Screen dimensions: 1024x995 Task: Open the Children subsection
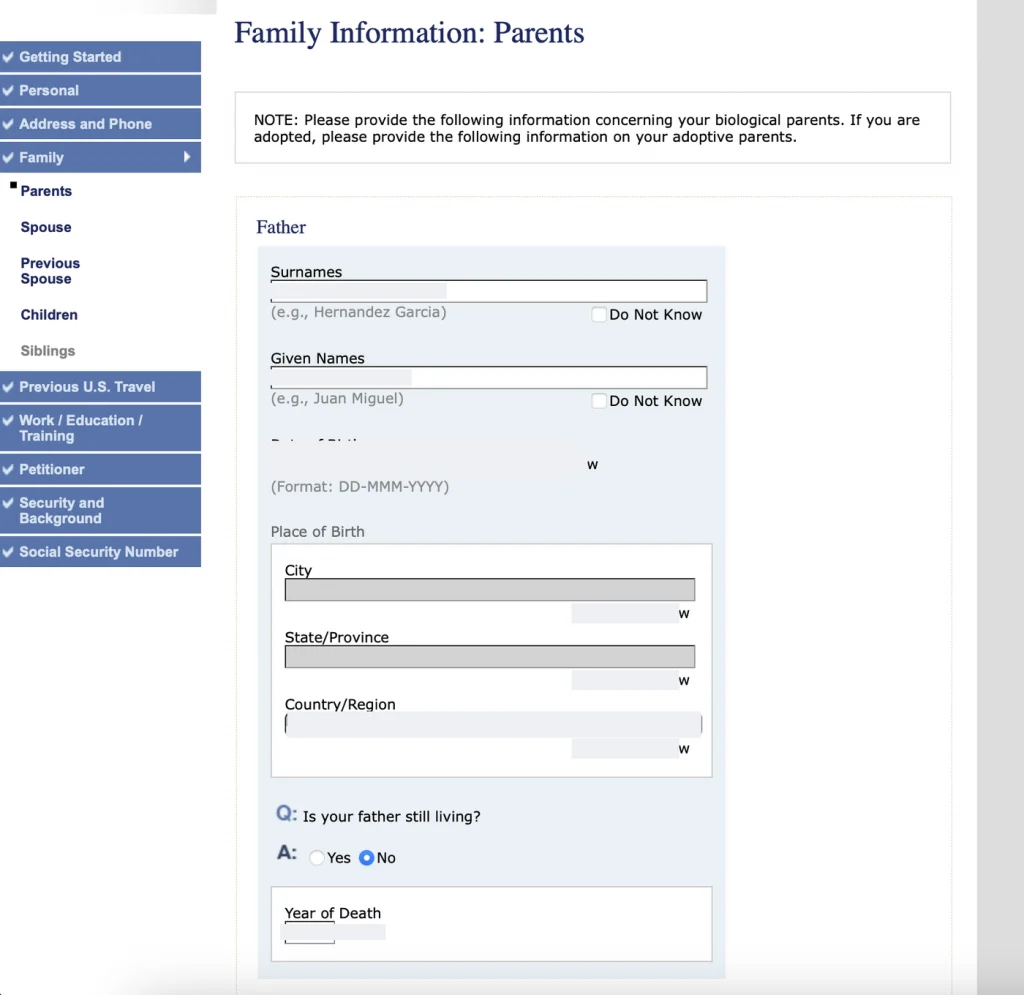click(x=49, y=315)
